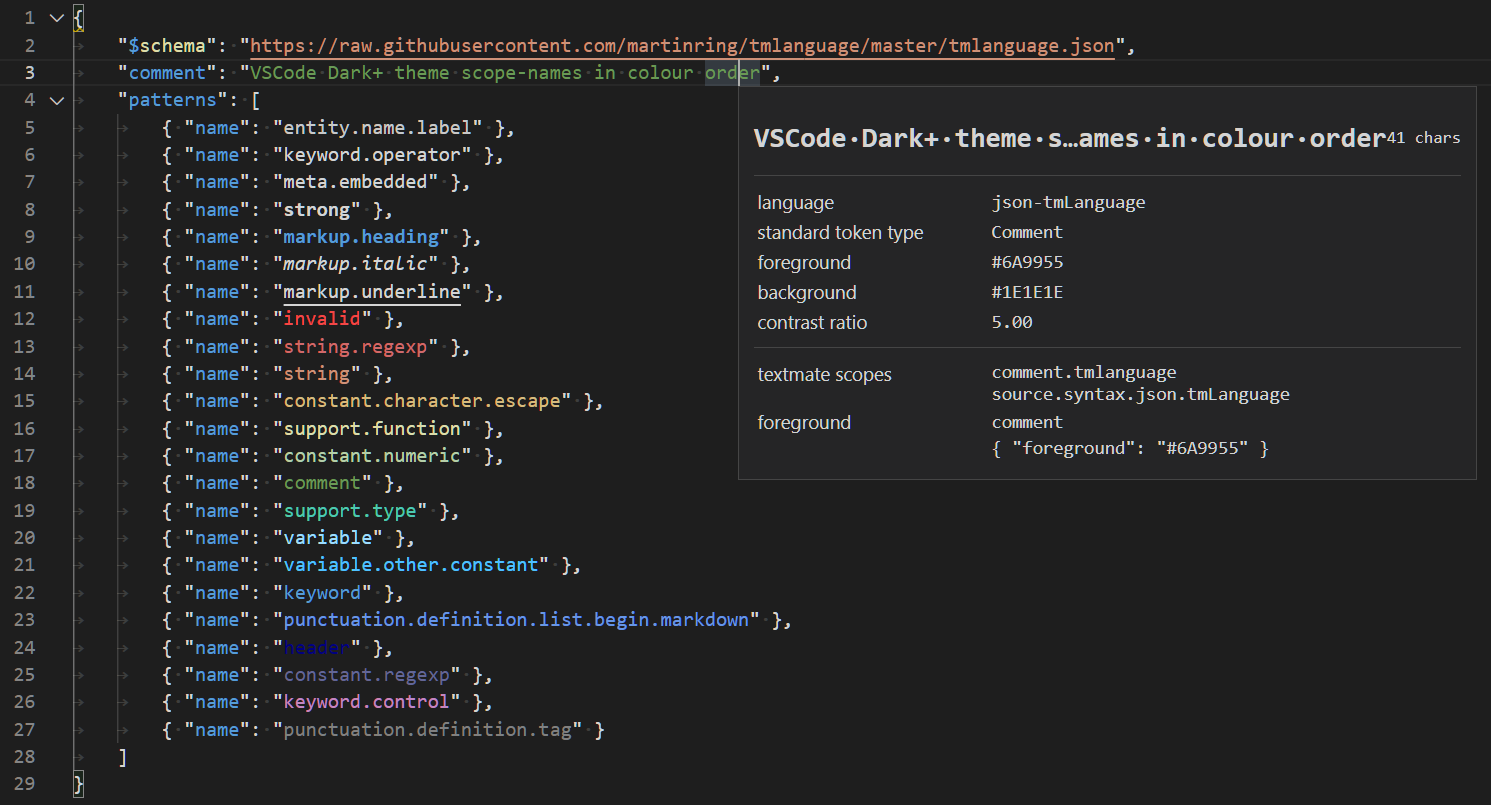Click the bold "strong" scope name

317,209
